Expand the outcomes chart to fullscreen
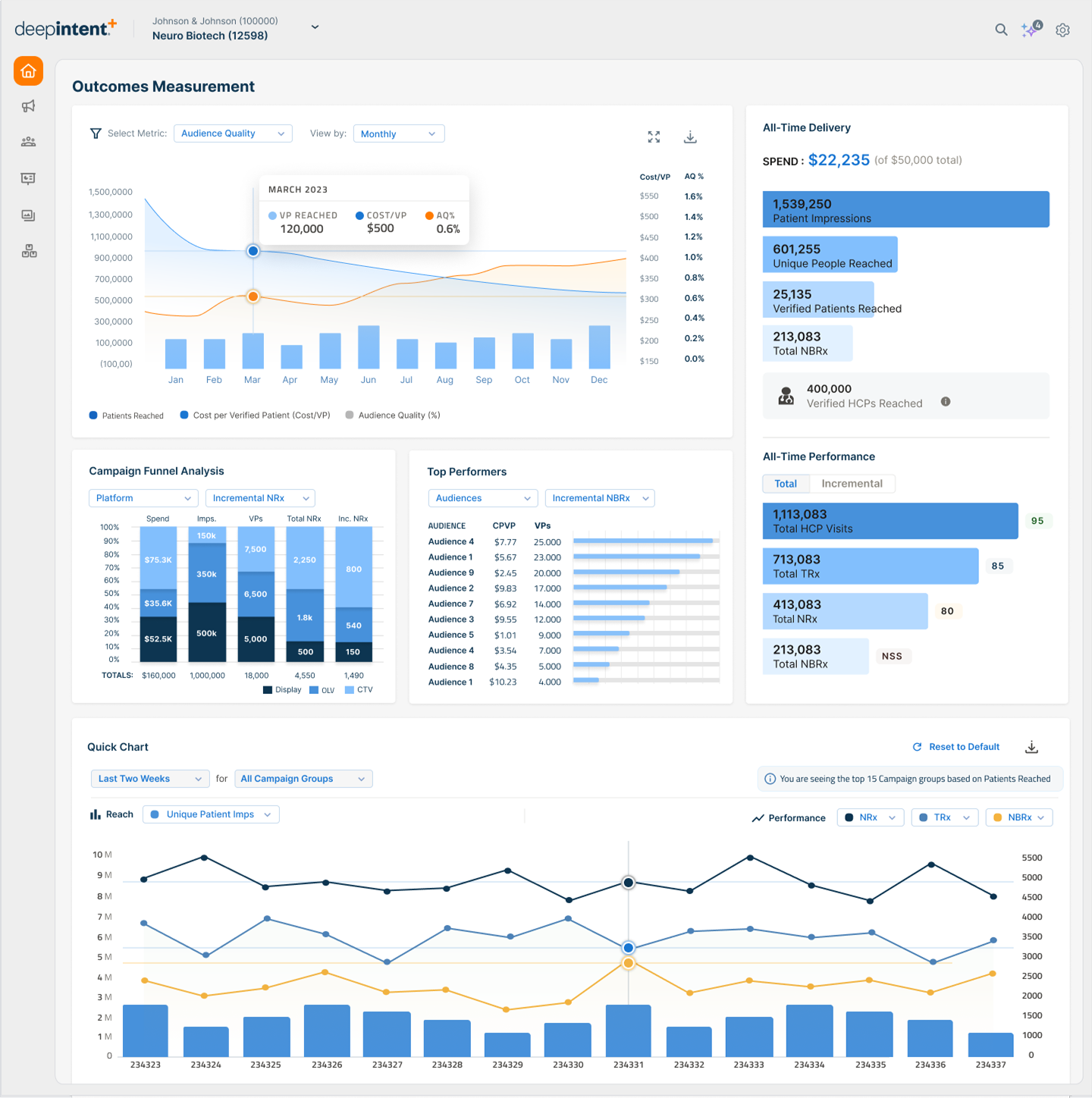Screen dimensions: 1092x1098 pos(654,136)
